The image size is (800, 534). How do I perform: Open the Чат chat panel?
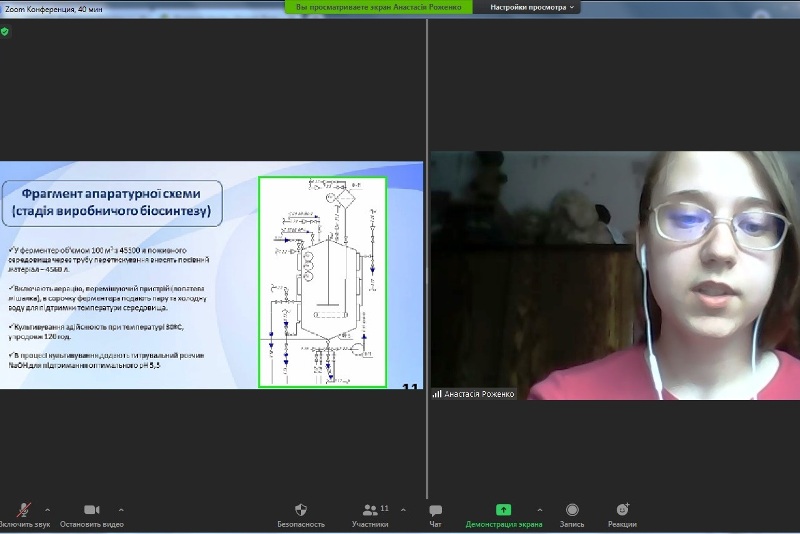[x=435, y=510]
